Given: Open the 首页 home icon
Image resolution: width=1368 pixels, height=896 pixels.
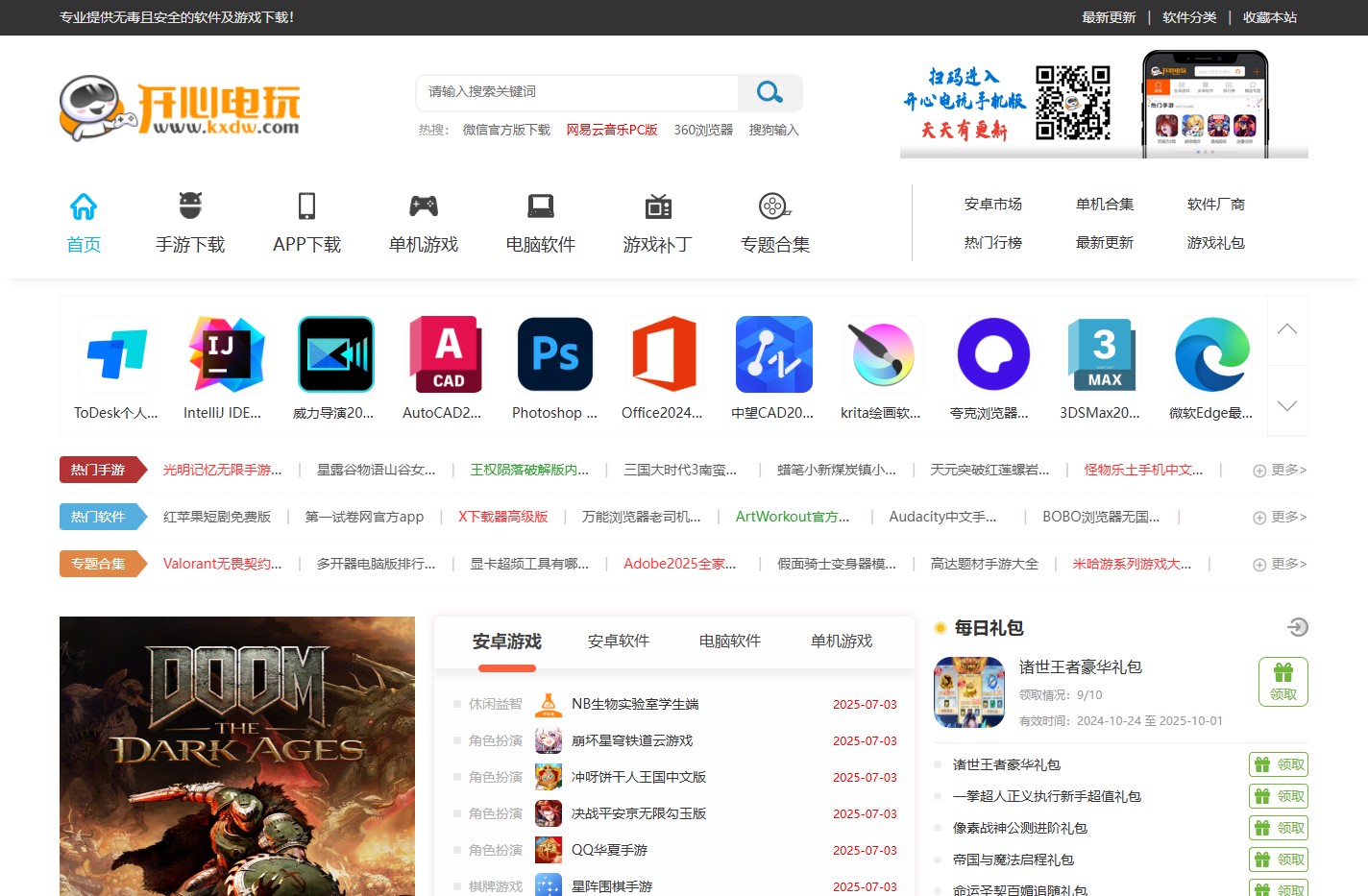Looking at the screenshot, I should [84, 206].
